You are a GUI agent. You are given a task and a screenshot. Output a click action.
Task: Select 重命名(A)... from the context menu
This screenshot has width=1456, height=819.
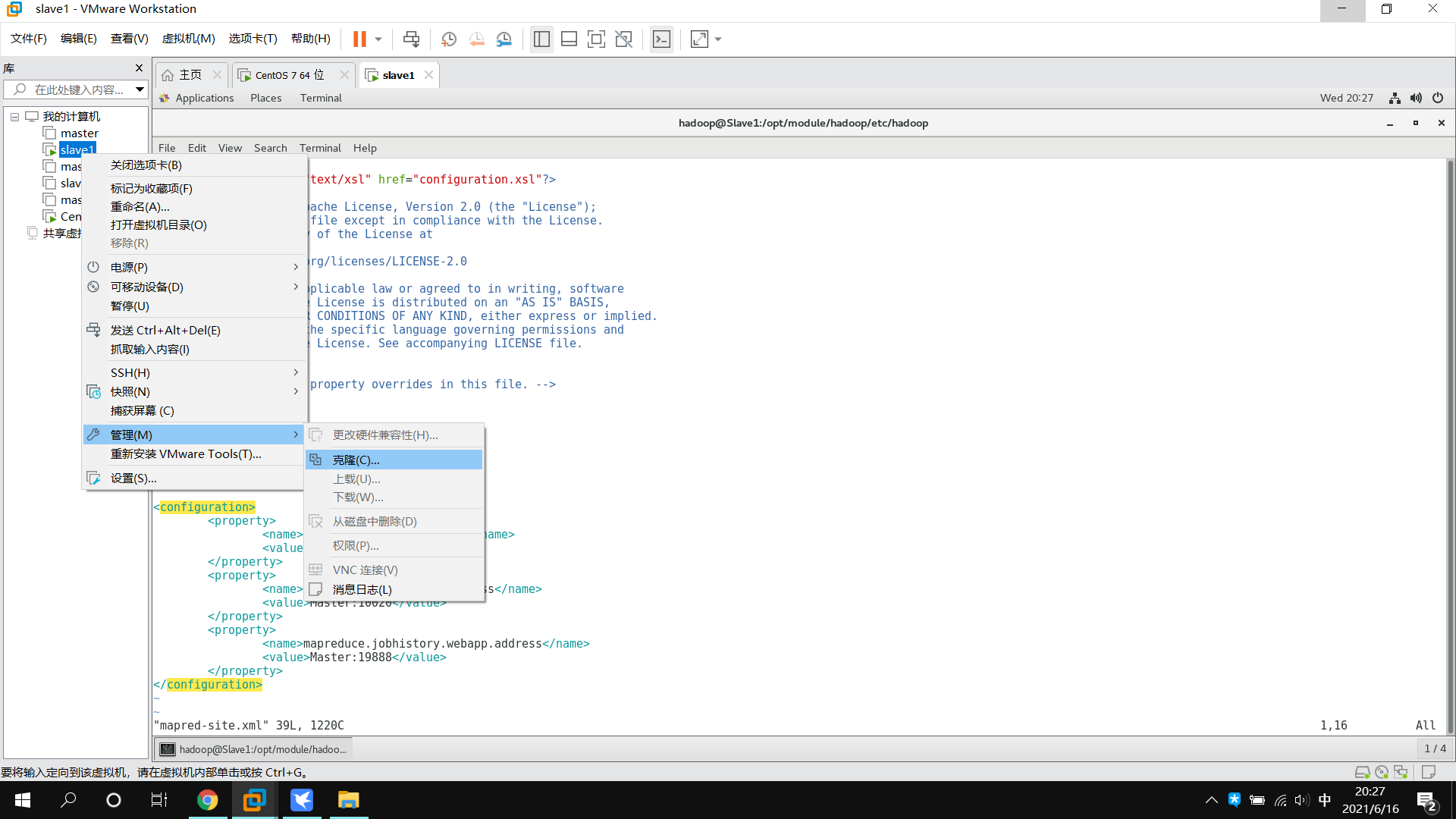point(194,207)
